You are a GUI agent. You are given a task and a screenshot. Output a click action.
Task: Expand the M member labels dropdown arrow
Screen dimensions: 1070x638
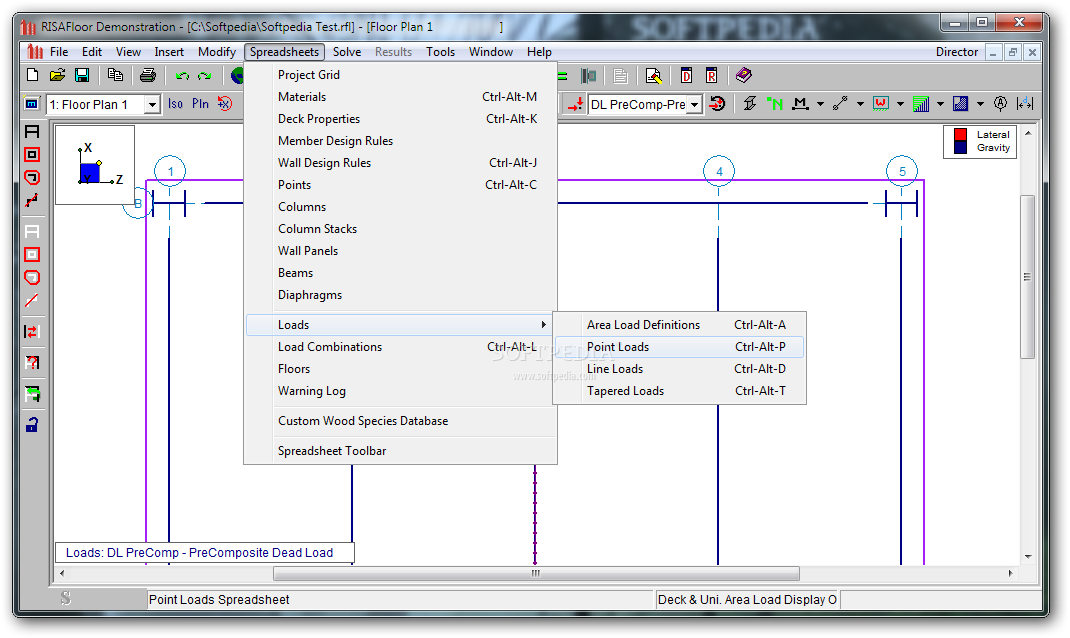(820, 104)
